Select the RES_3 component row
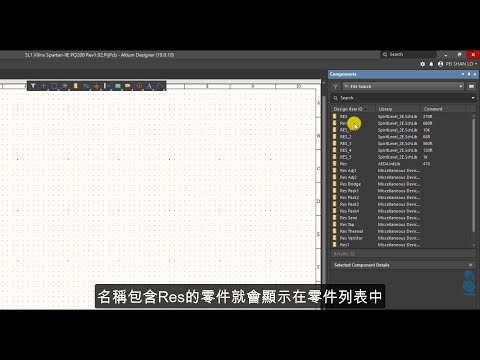Viewport: 480px width, 360px height. (402, 143)
